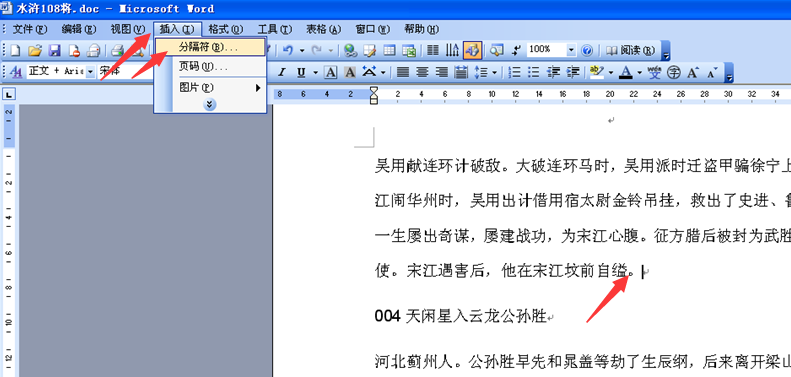Apply character border A icon
The width and height of the screenshot is (791, 377).
[330, 72]
